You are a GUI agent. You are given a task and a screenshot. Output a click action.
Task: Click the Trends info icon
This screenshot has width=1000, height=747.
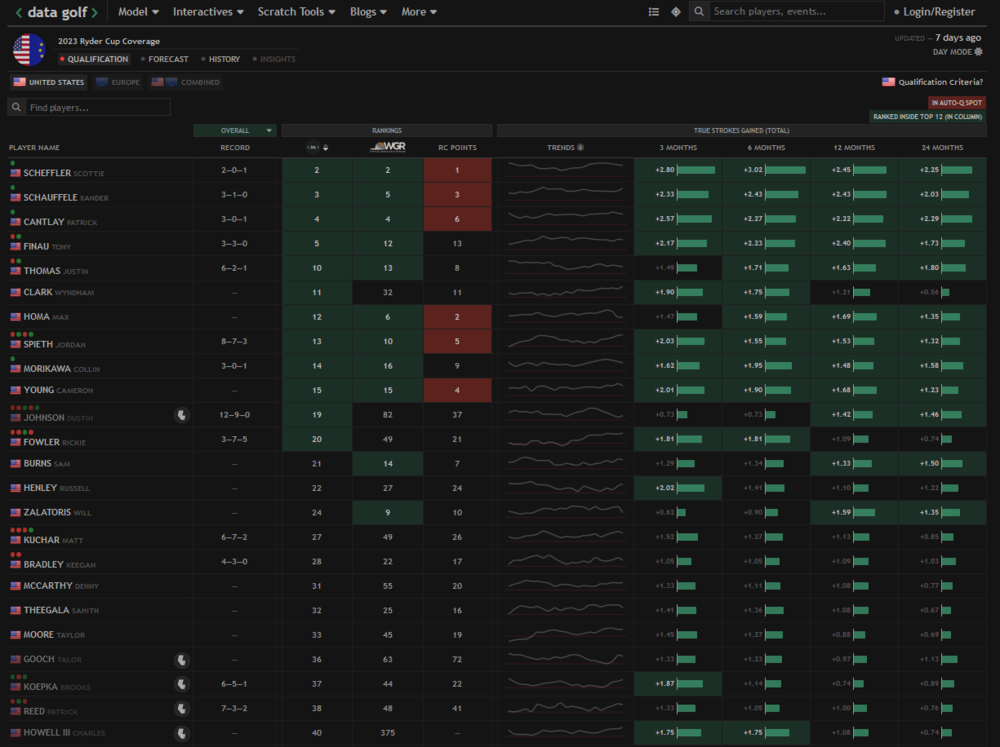click(581, 148)
